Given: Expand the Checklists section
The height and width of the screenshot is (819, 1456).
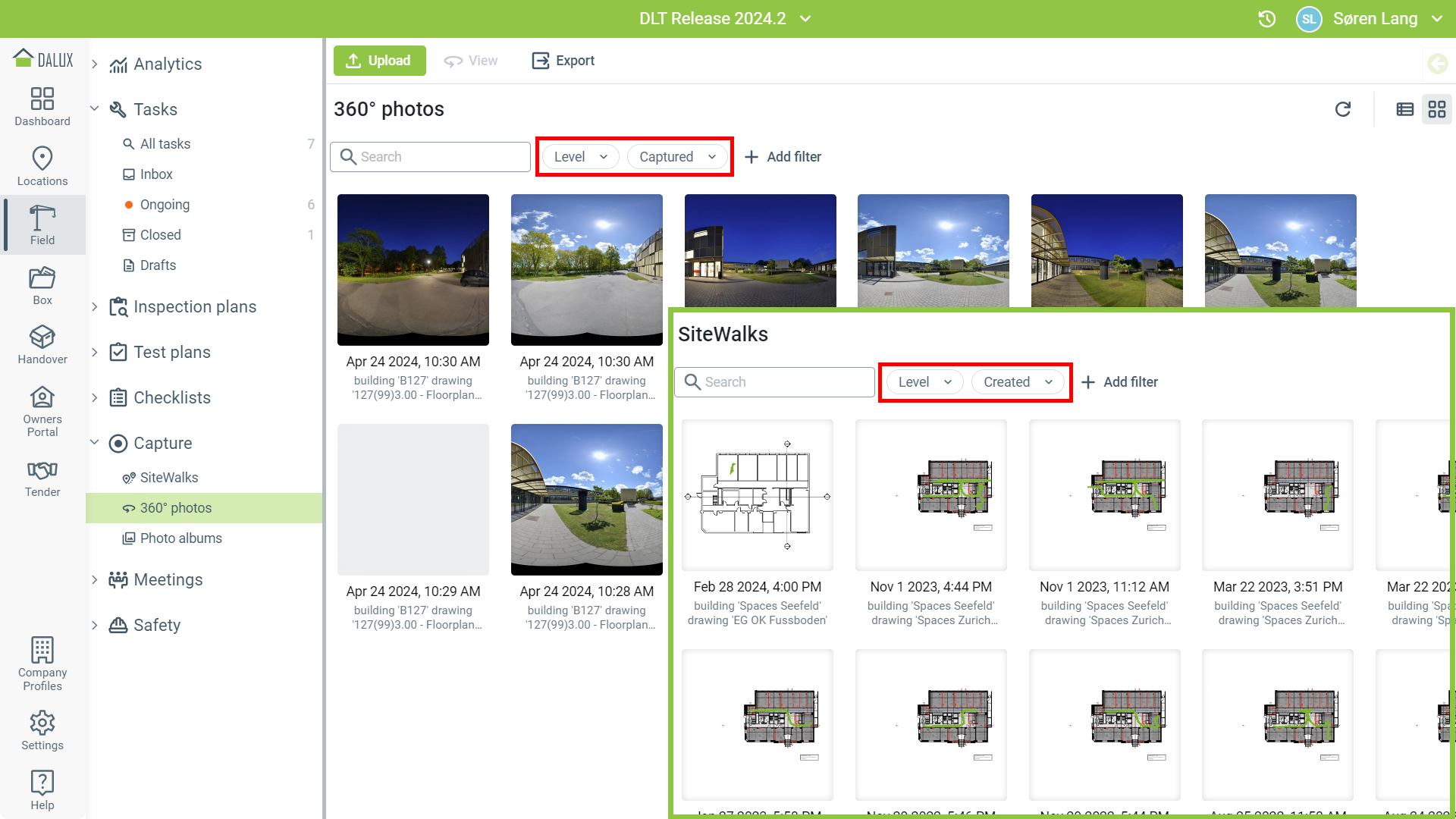Looking at the screenshot, I should [95, 397].
